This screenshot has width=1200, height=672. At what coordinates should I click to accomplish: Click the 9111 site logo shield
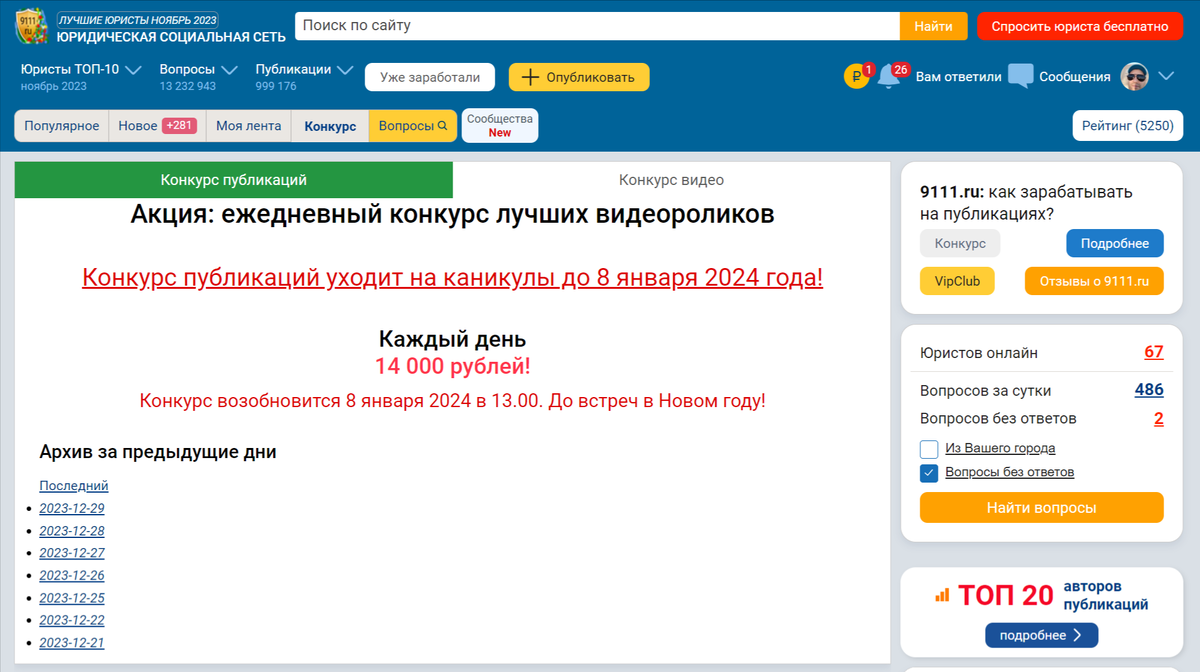tap(32, 26)
